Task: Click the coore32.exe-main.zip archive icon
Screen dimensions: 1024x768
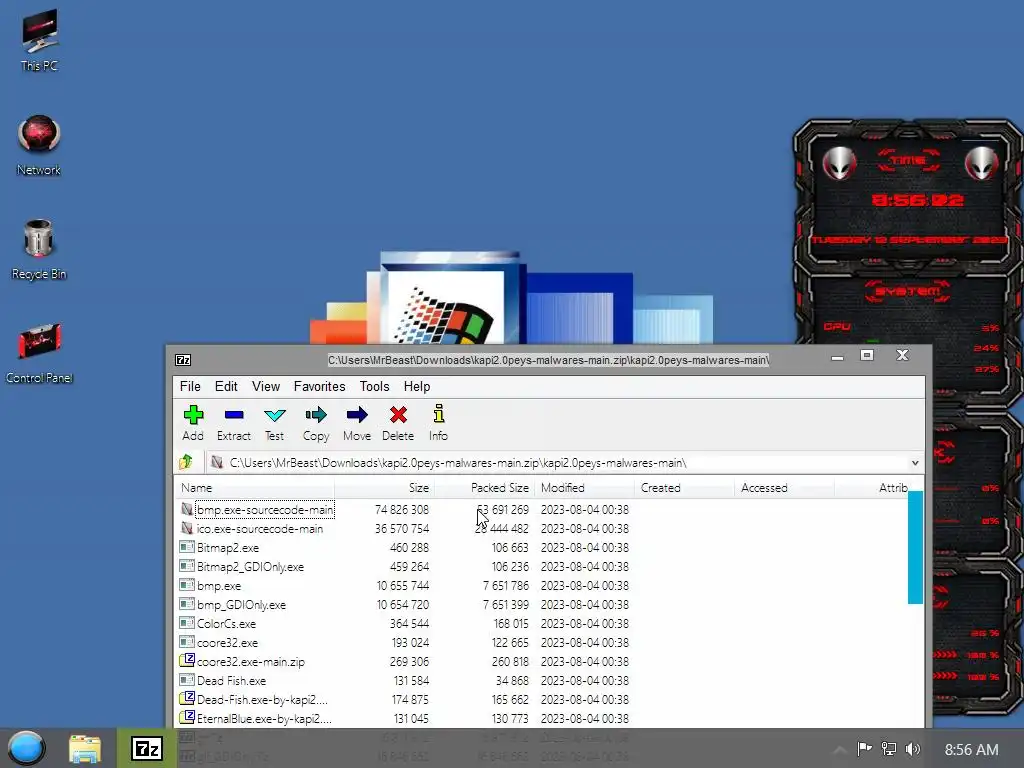Action: click(187, 660)
